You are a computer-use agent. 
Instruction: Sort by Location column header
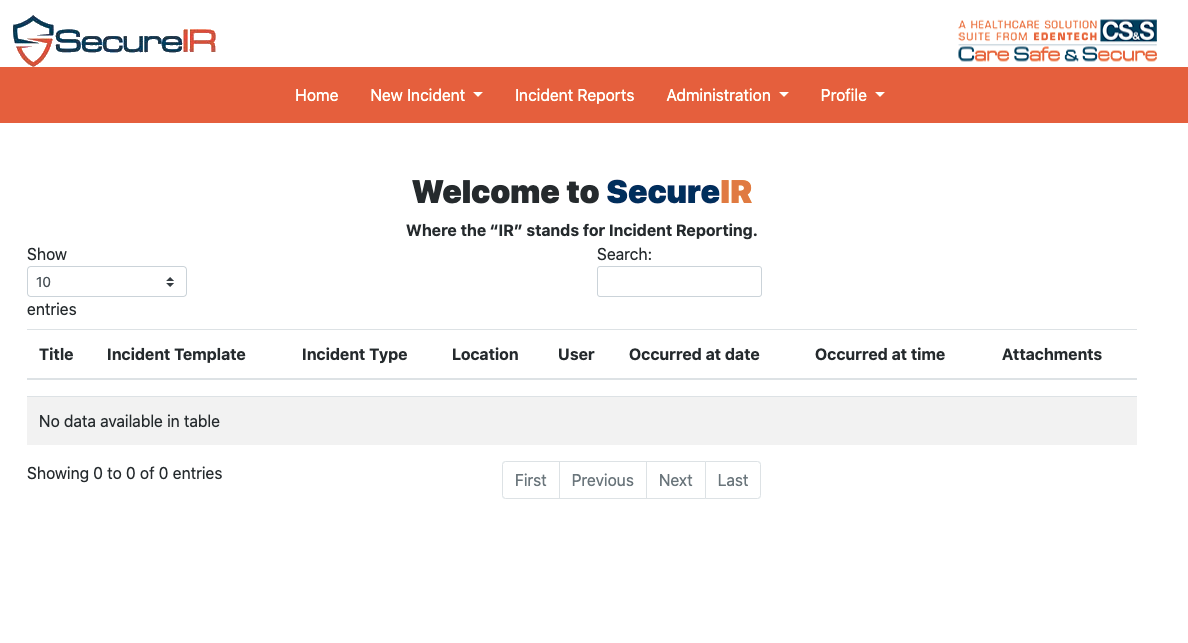tap(485, 354)
